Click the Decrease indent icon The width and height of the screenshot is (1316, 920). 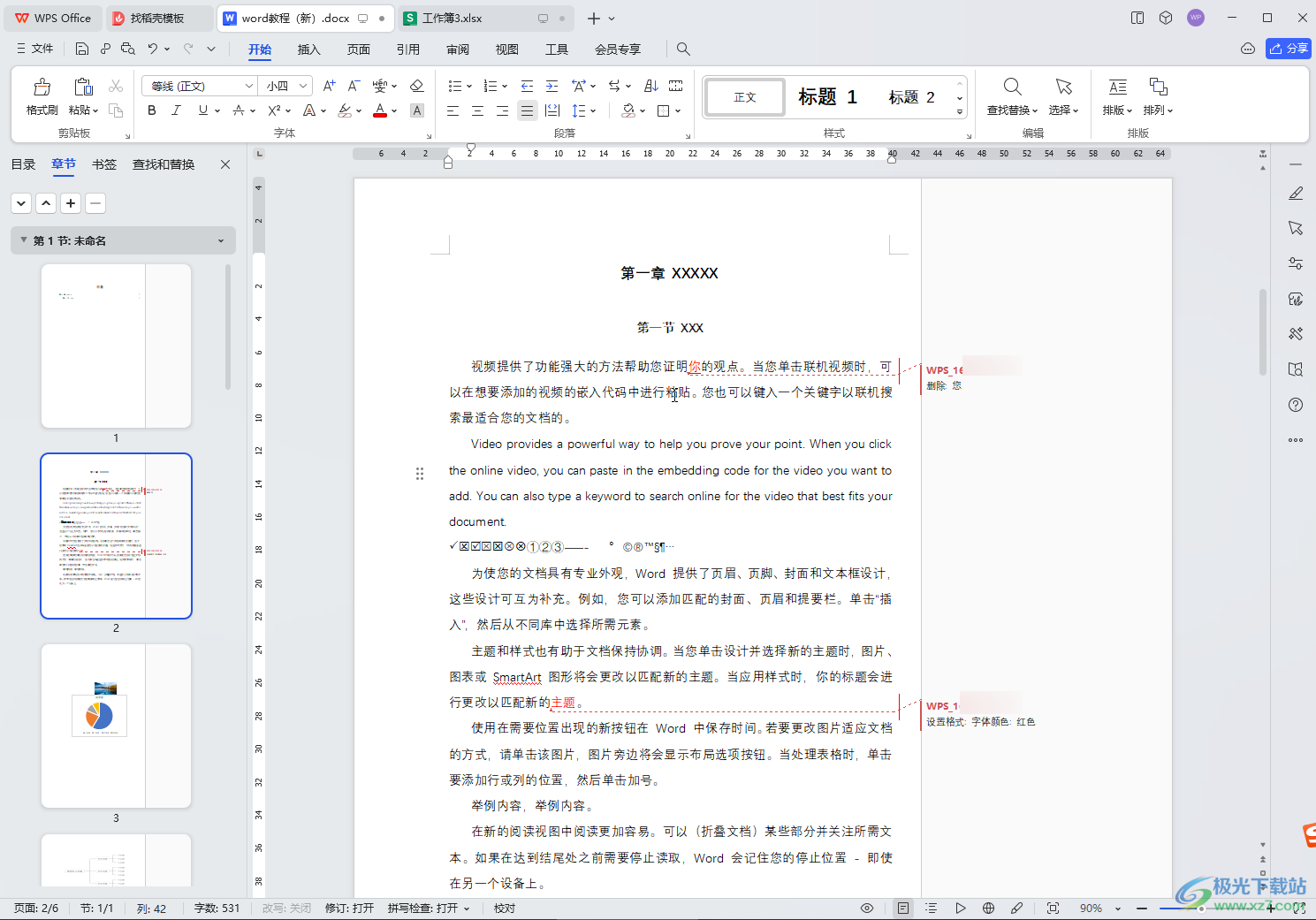point(527,86)
